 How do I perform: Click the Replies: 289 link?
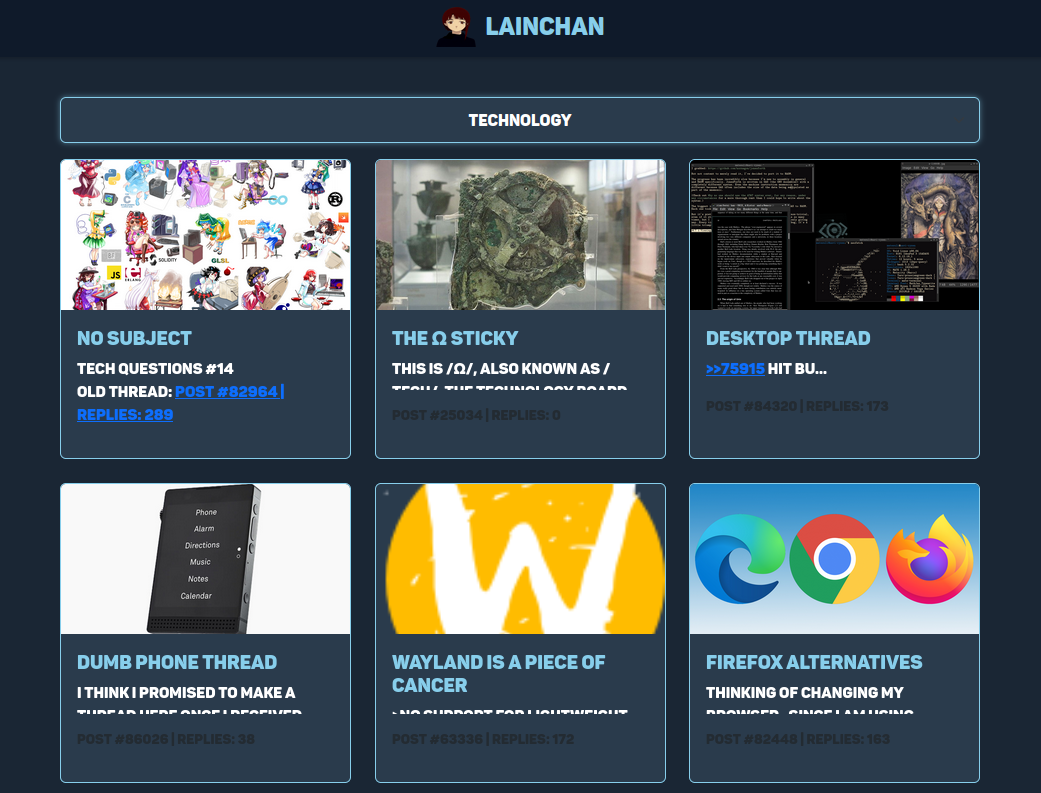[125, 414]
